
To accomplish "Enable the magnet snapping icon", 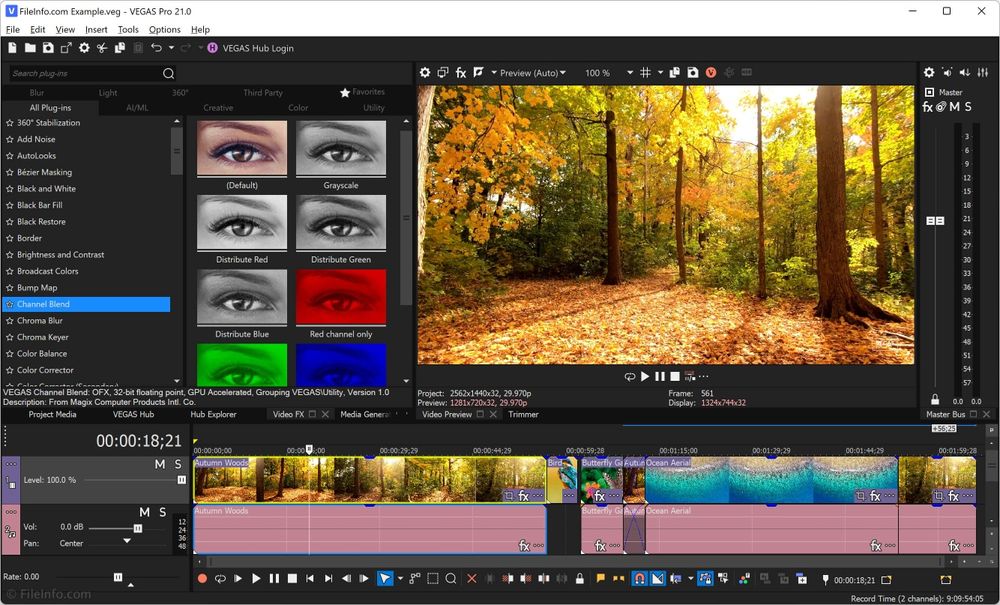I will click(639, 578).
